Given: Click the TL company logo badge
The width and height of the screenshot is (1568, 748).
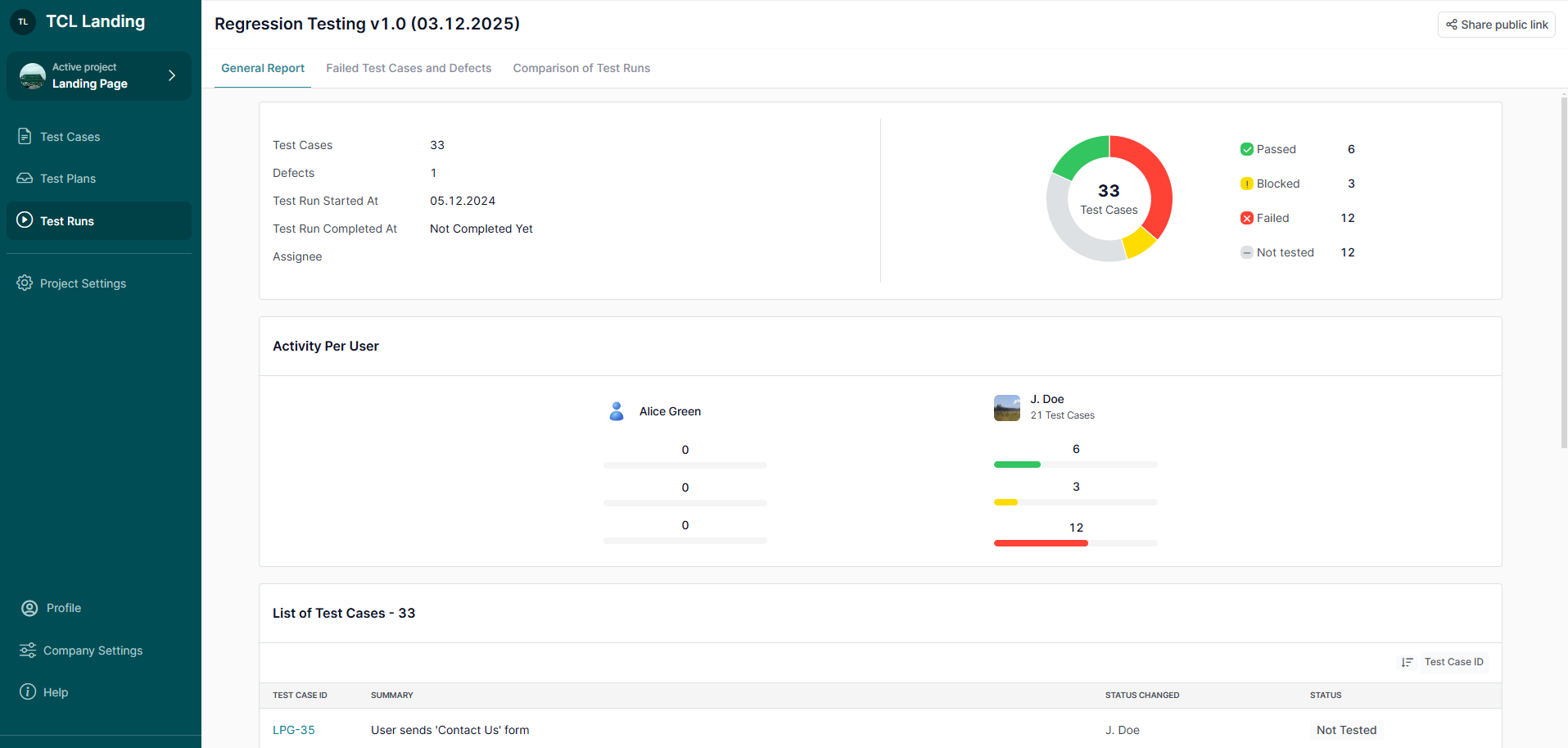Looking at the screenshot, I should (x=23, y=22).
